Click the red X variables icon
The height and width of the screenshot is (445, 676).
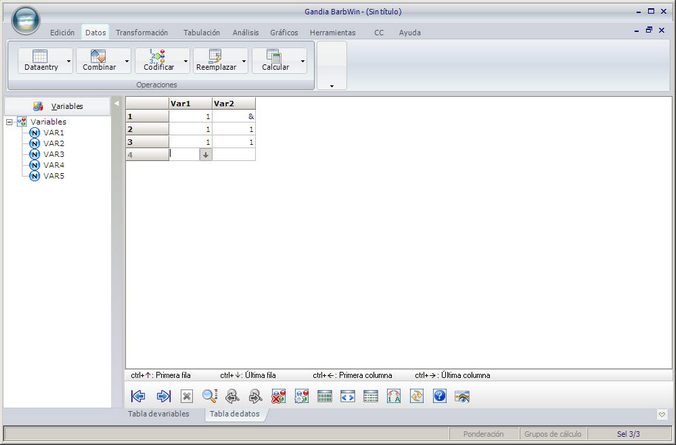click(x=279, y=396)
